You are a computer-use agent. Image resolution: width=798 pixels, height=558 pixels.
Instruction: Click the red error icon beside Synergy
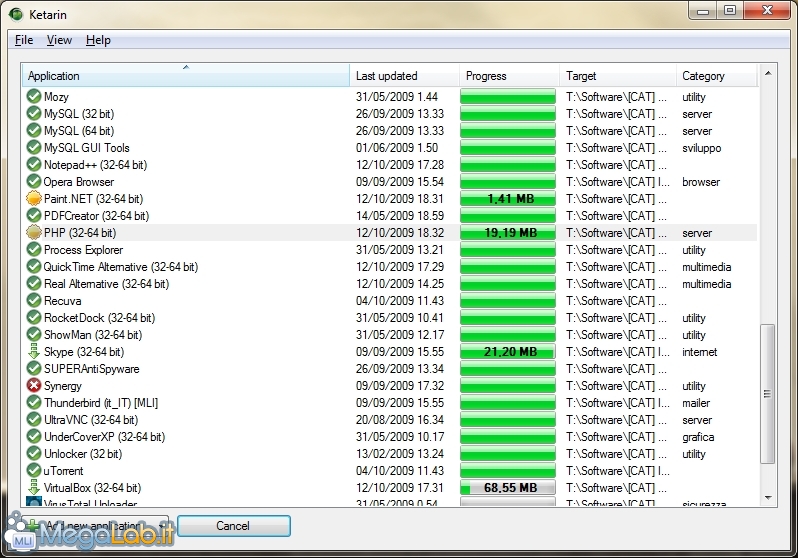34,385
